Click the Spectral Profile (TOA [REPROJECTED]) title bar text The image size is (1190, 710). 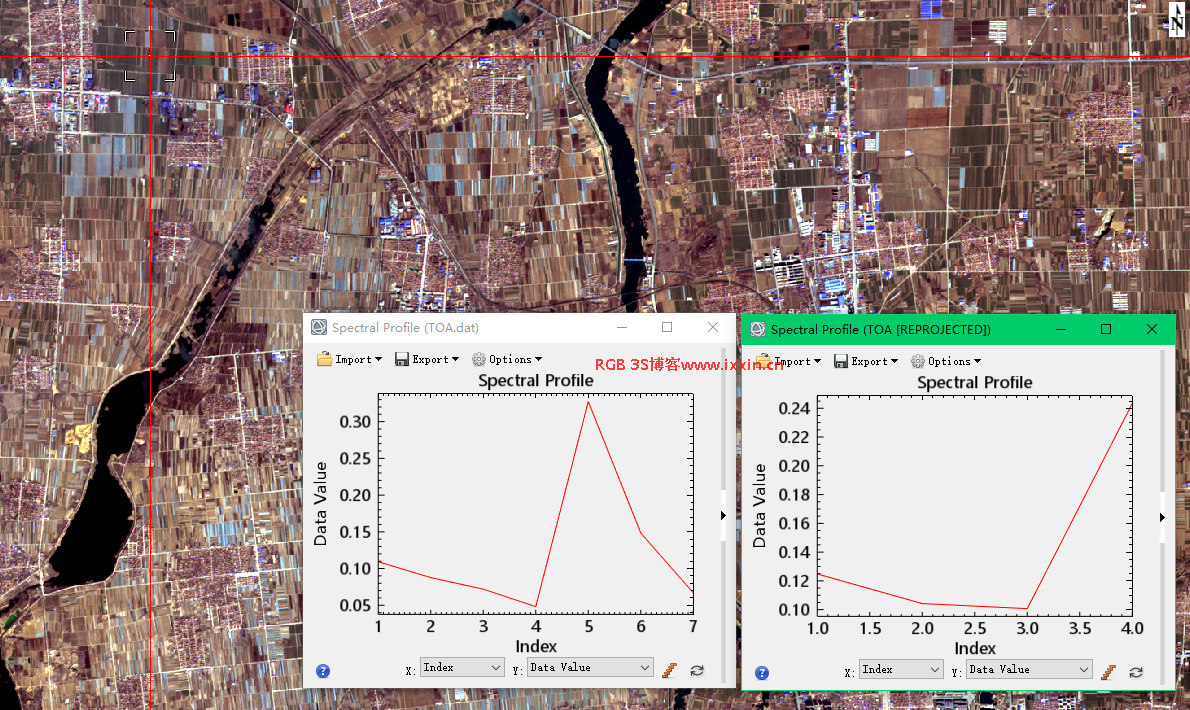point(880,329)
